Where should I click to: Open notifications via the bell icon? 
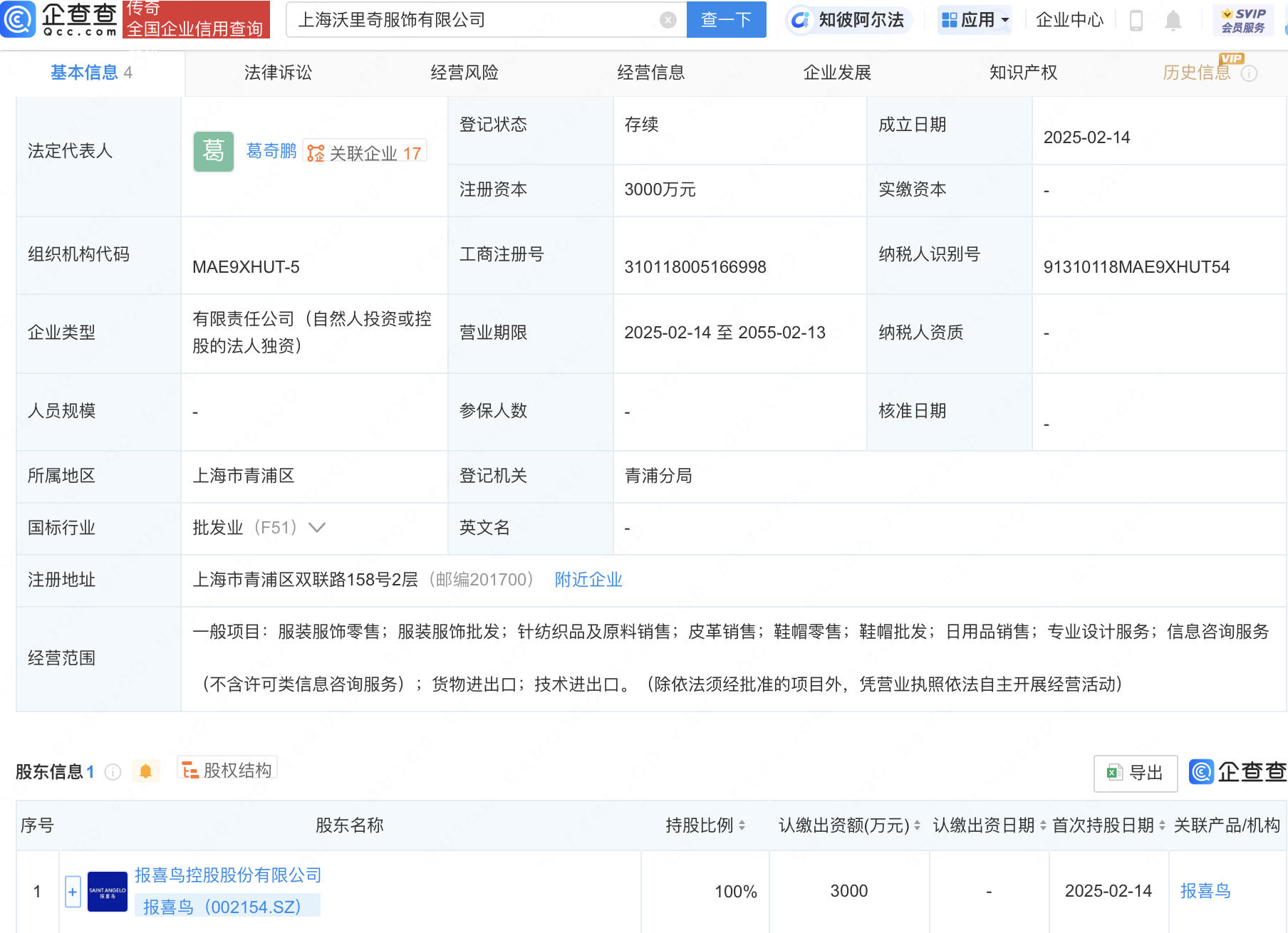tap(1172, 20)
